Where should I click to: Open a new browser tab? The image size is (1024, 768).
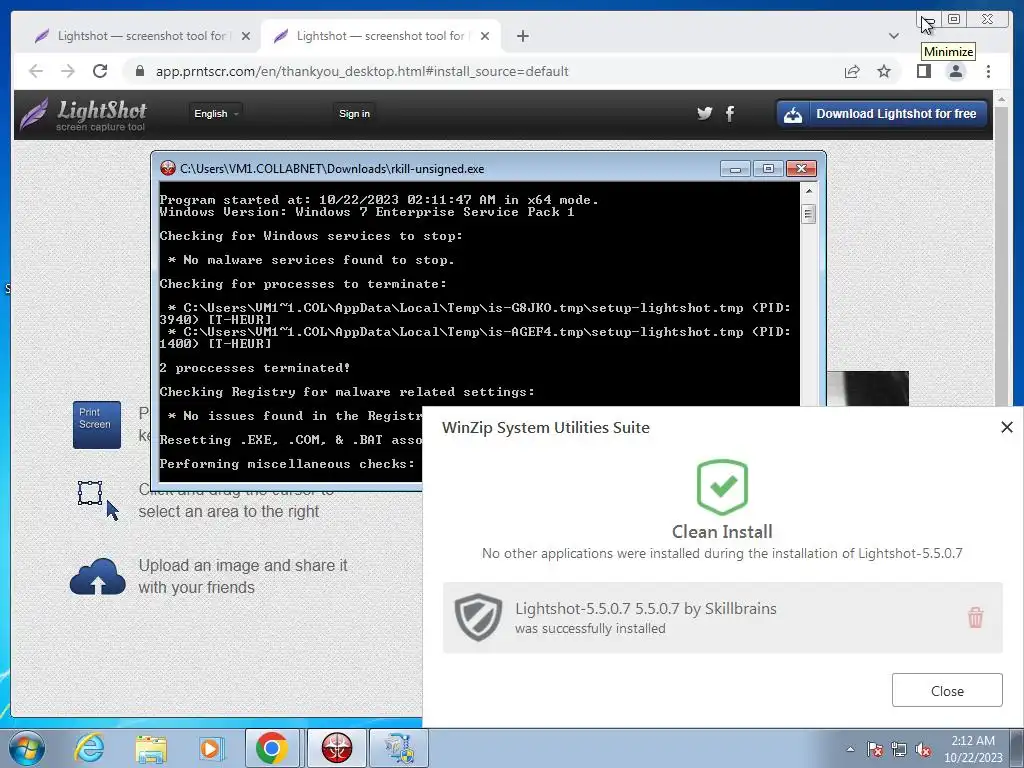[x=522, y=36]
